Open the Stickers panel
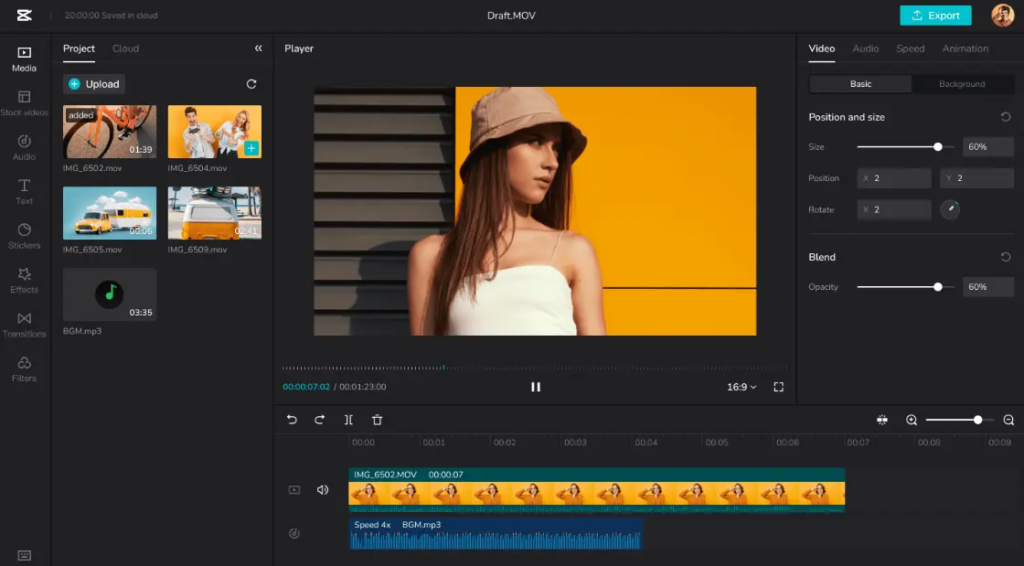Screen dimensions: 1024x566 [24, 236]
